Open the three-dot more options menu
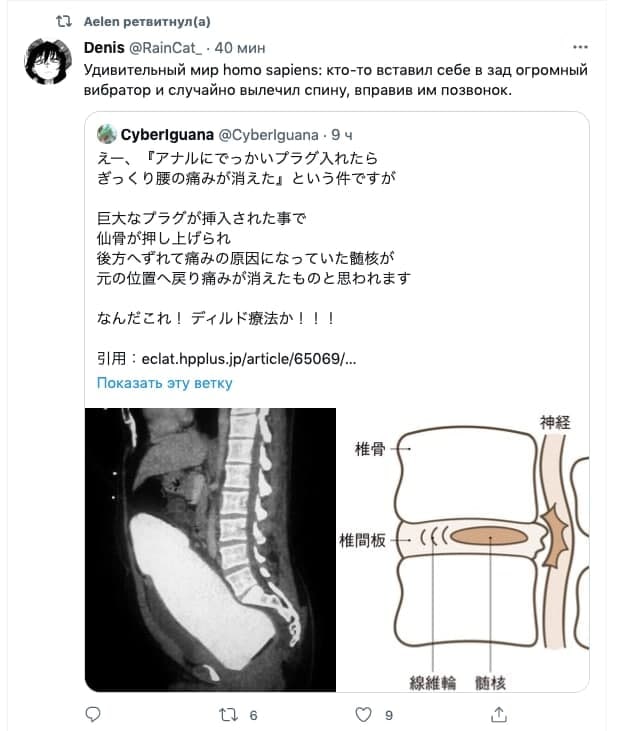This screenshot has height=731, width=624. click(x=580, y=47)
